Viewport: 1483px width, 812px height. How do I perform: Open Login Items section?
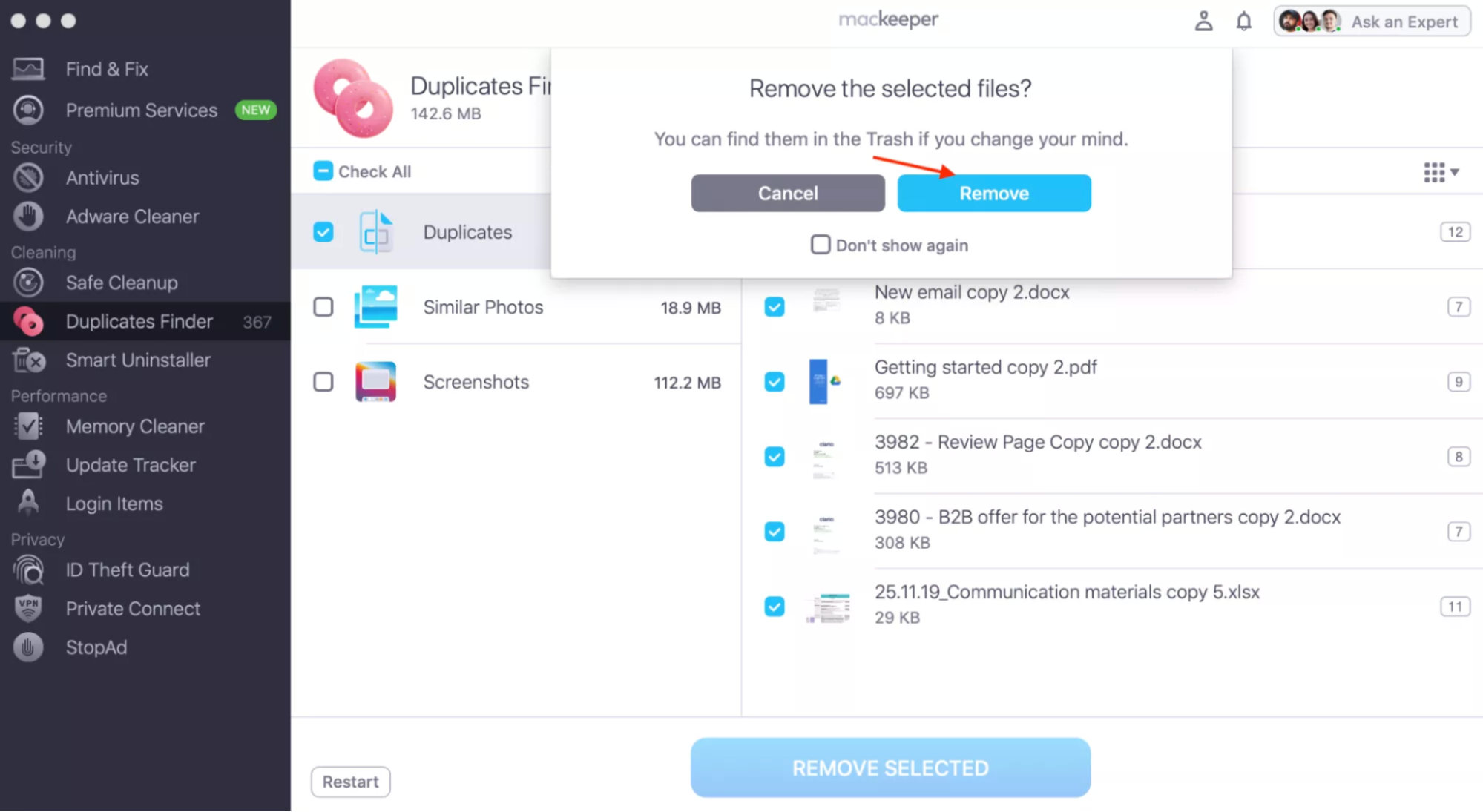coord(114,503)
